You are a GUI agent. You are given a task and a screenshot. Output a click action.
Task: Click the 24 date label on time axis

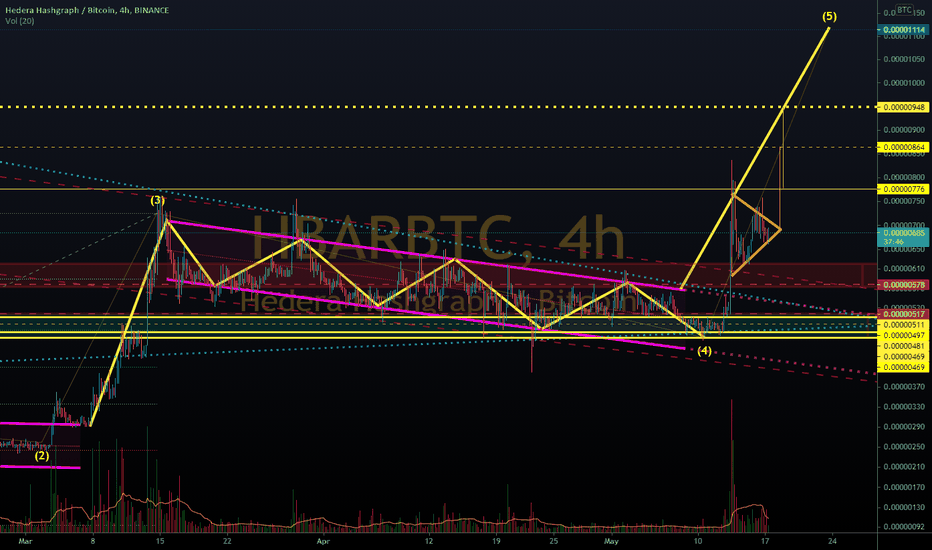(832, 541)
